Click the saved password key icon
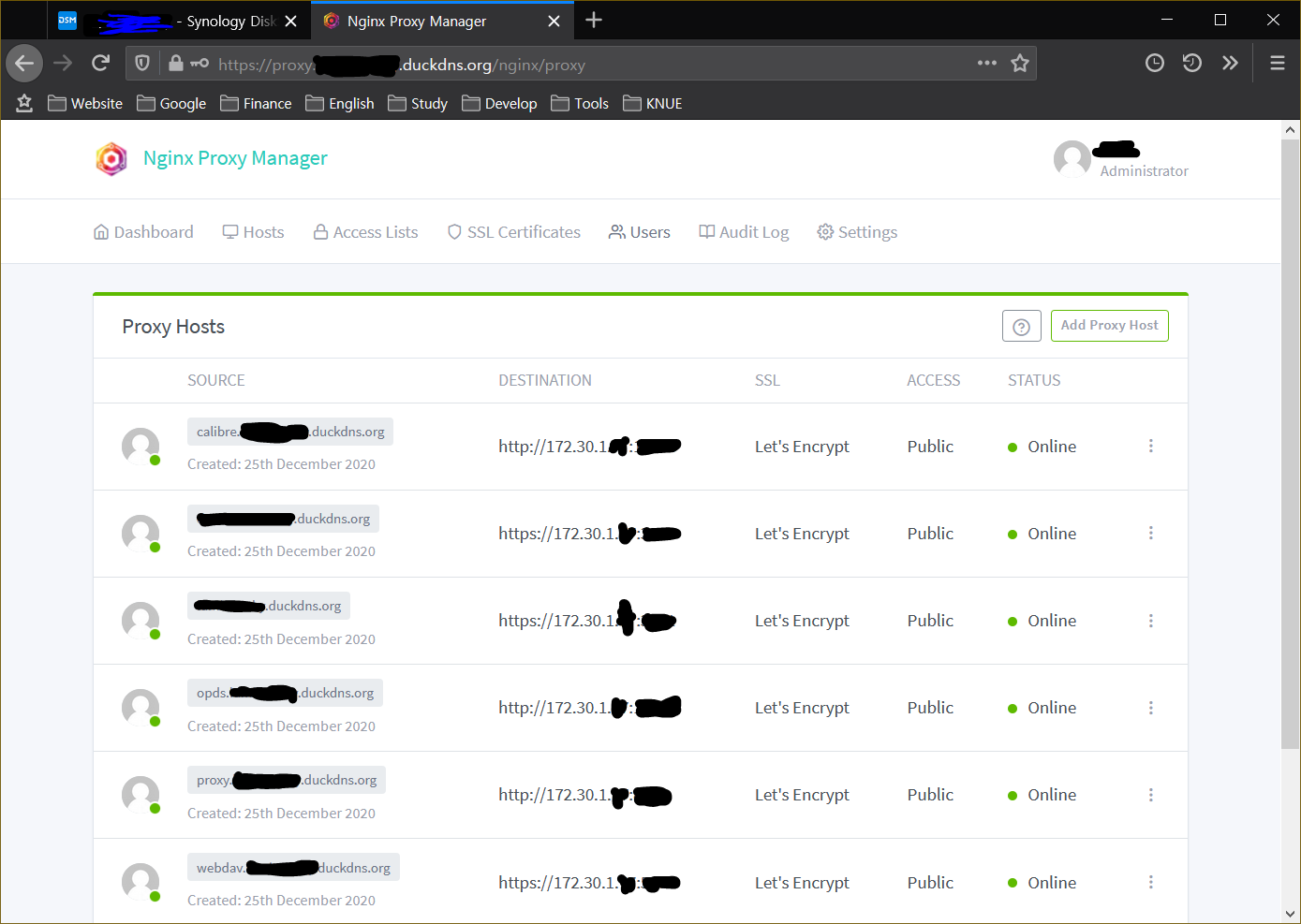The image size is (1301, 924). coord(200,64)
